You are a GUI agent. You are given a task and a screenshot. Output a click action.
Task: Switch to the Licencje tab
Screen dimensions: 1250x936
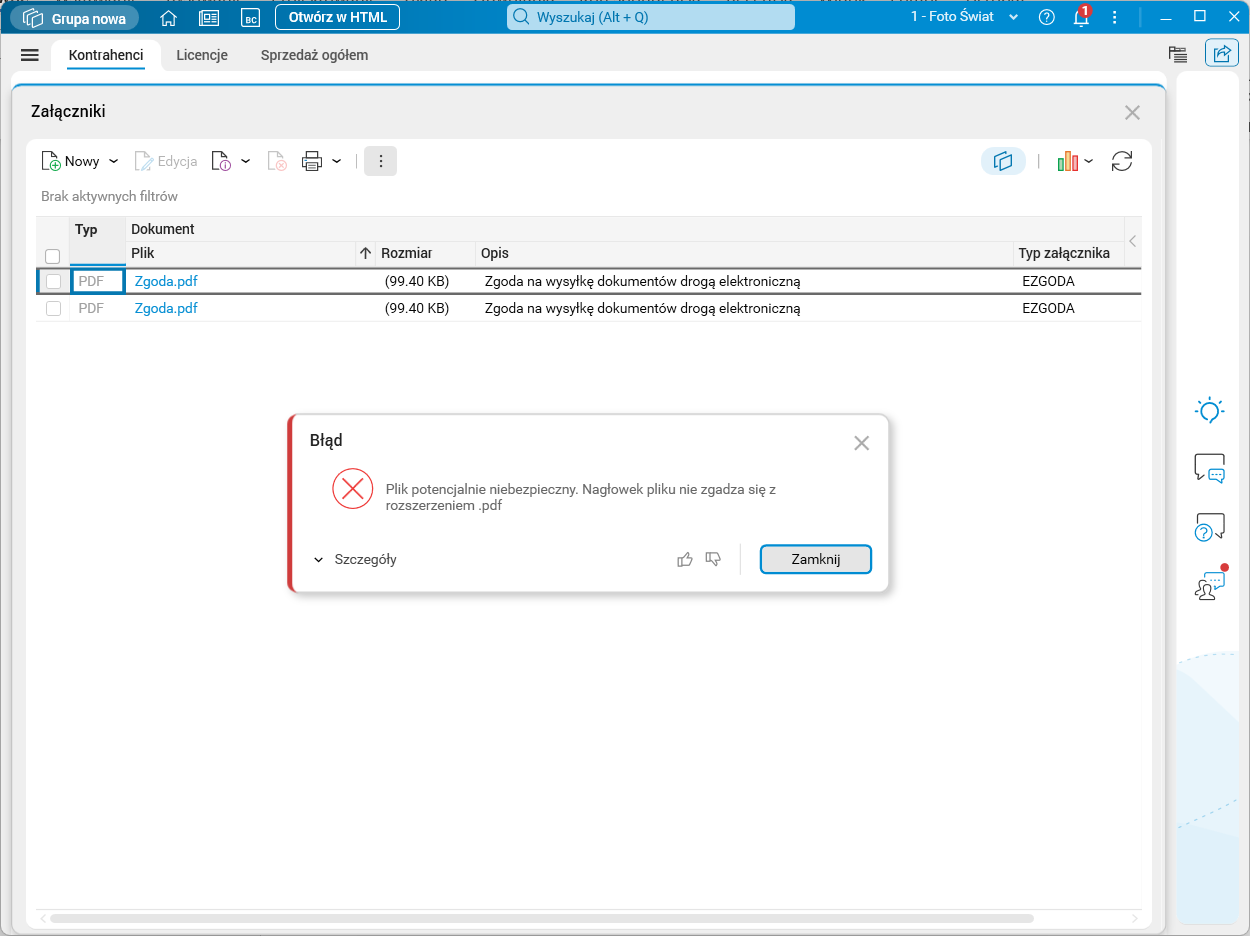[202, 55]
